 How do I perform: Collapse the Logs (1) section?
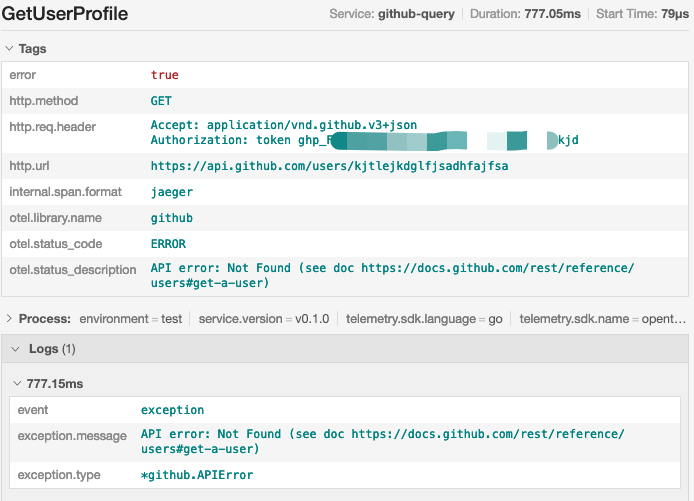click(x=13, y=349)
